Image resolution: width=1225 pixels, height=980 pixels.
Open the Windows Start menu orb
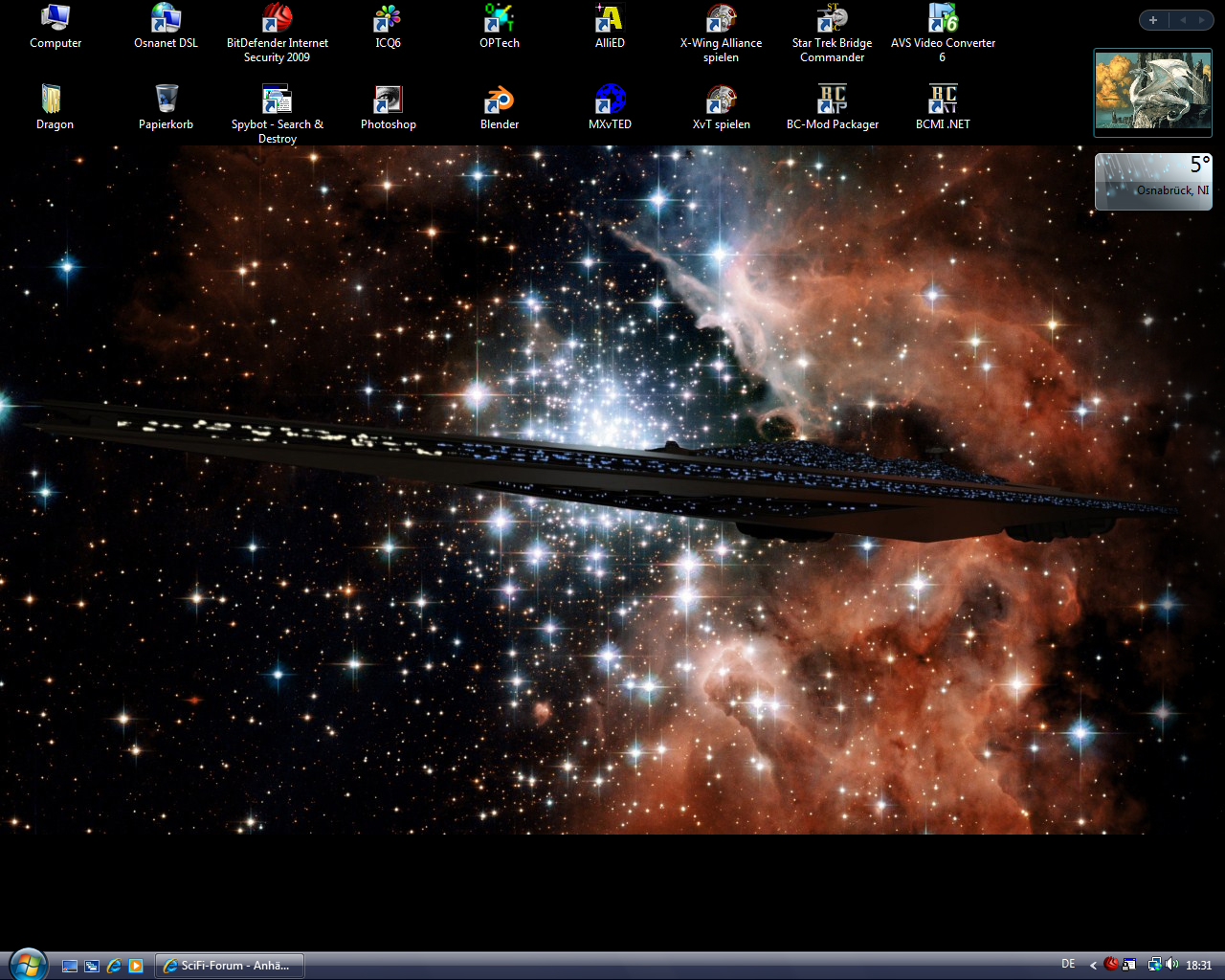pos(27,964)
